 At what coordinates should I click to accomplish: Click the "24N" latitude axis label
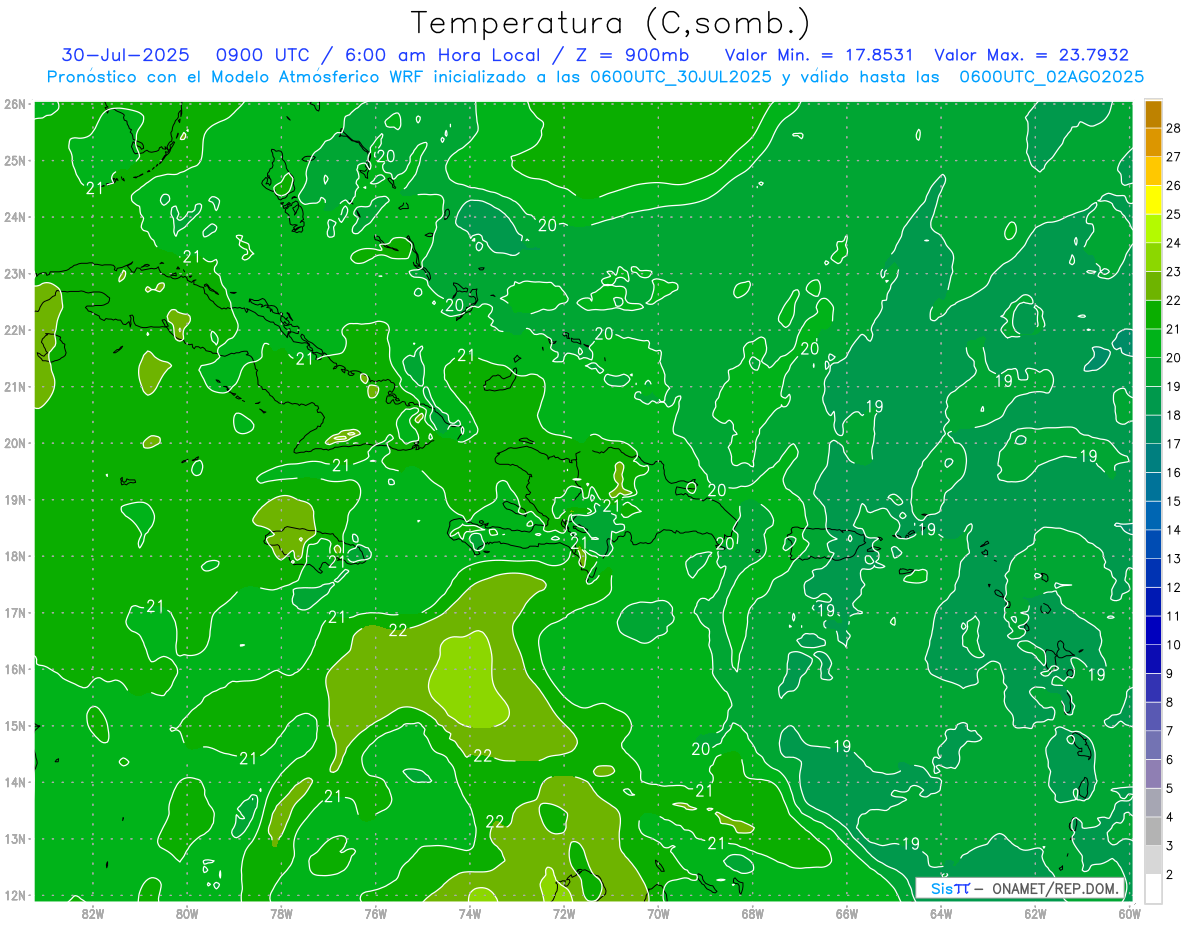pyautogui.click(x=14, y=217)
